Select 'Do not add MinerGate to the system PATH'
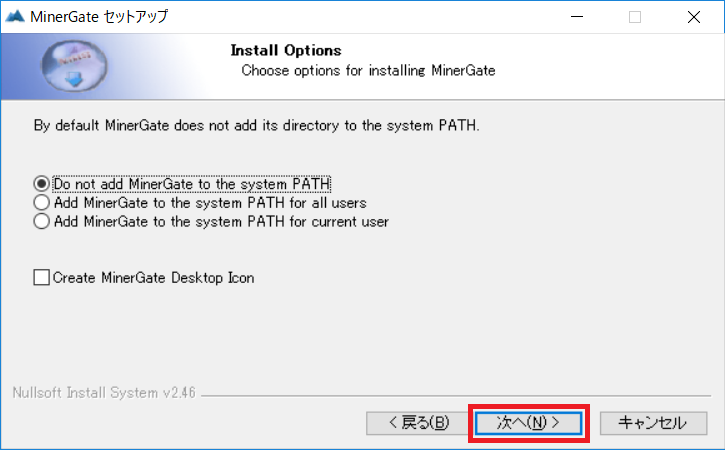725x450 pixels. click(42, 184)
